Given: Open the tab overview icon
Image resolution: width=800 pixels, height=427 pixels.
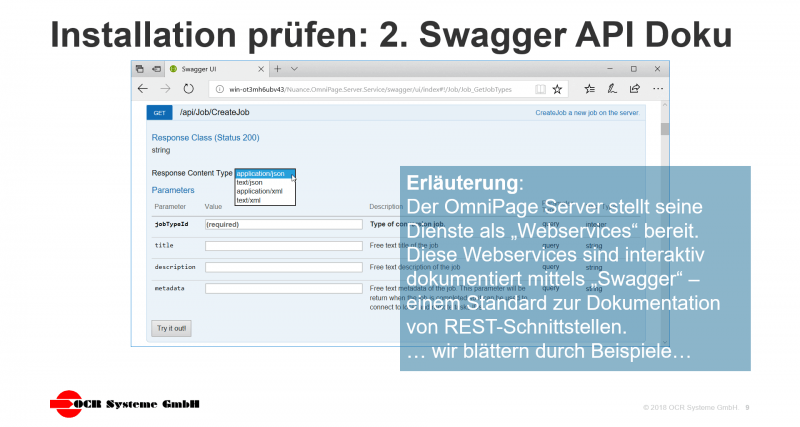Looking at the screenshot, I should click(x=140, y=69).
